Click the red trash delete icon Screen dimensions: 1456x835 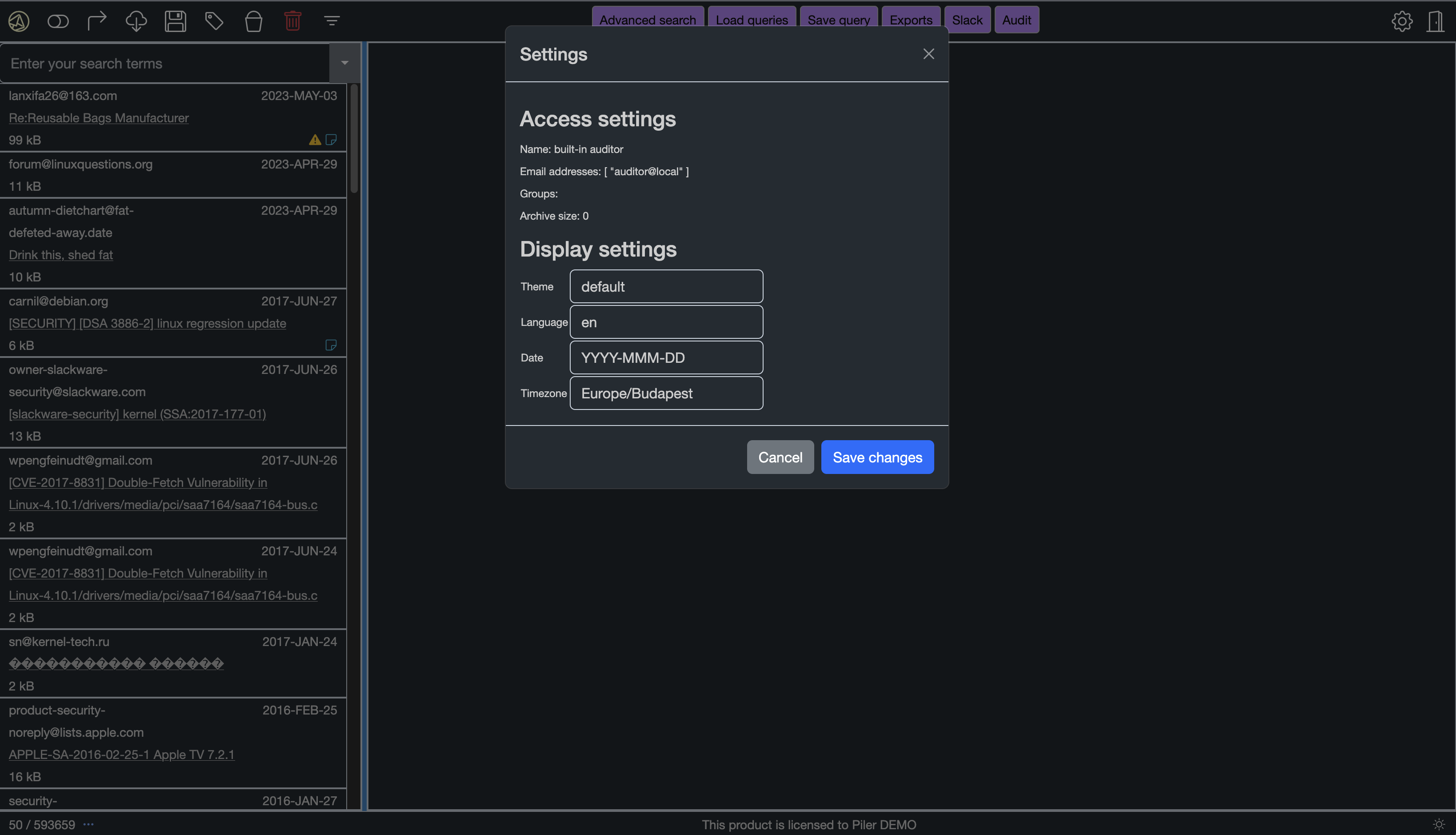292,21
